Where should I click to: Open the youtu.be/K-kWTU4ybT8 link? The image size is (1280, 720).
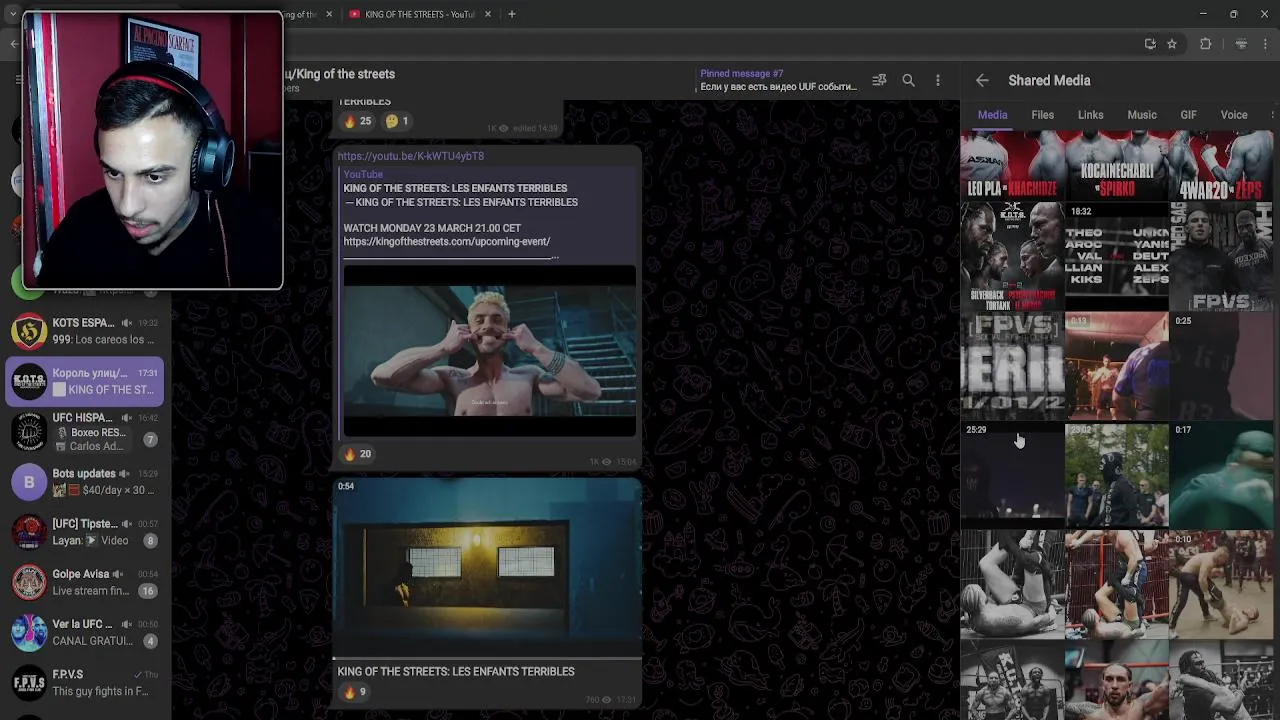pos(411,156)
